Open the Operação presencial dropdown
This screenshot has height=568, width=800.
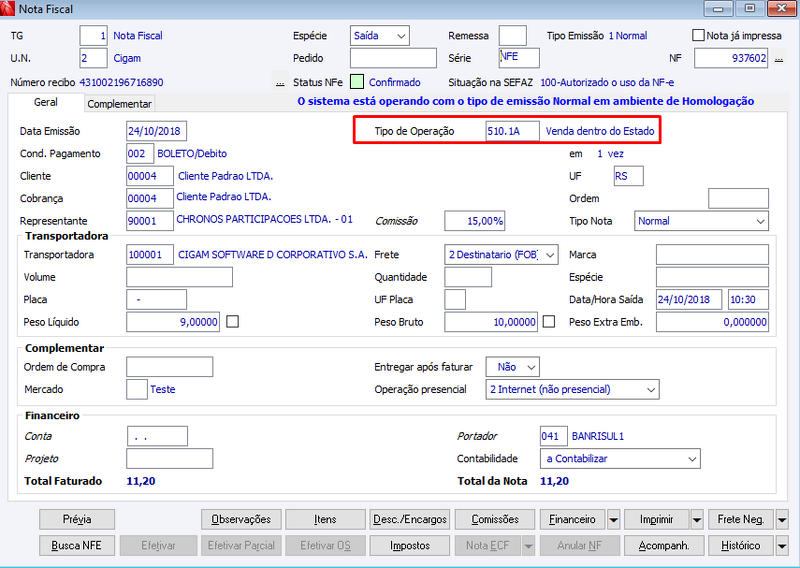[572, 389]
